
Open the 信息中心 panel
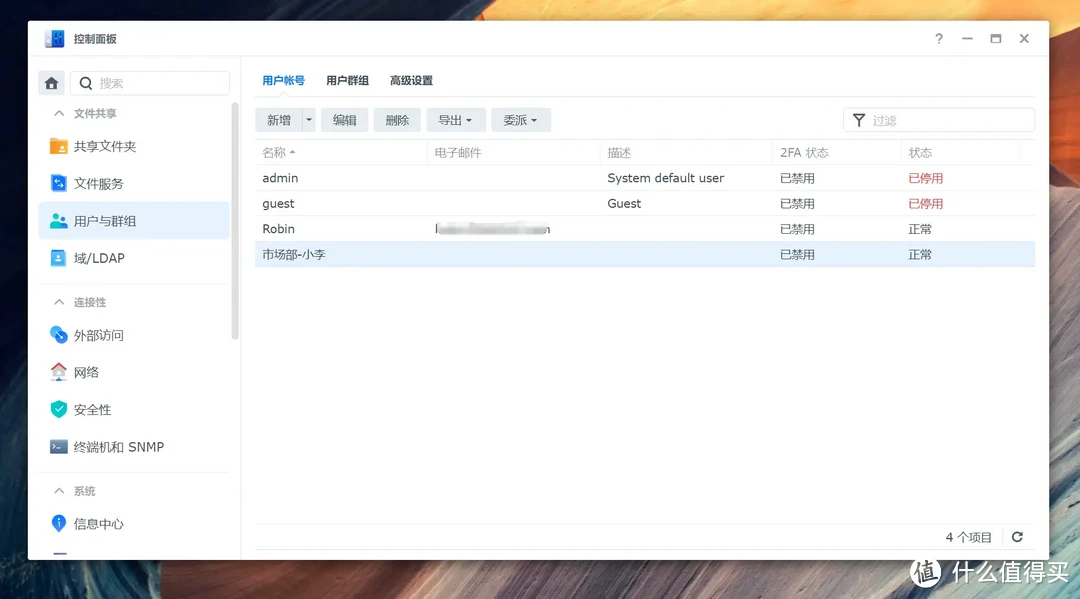point(93,523)
